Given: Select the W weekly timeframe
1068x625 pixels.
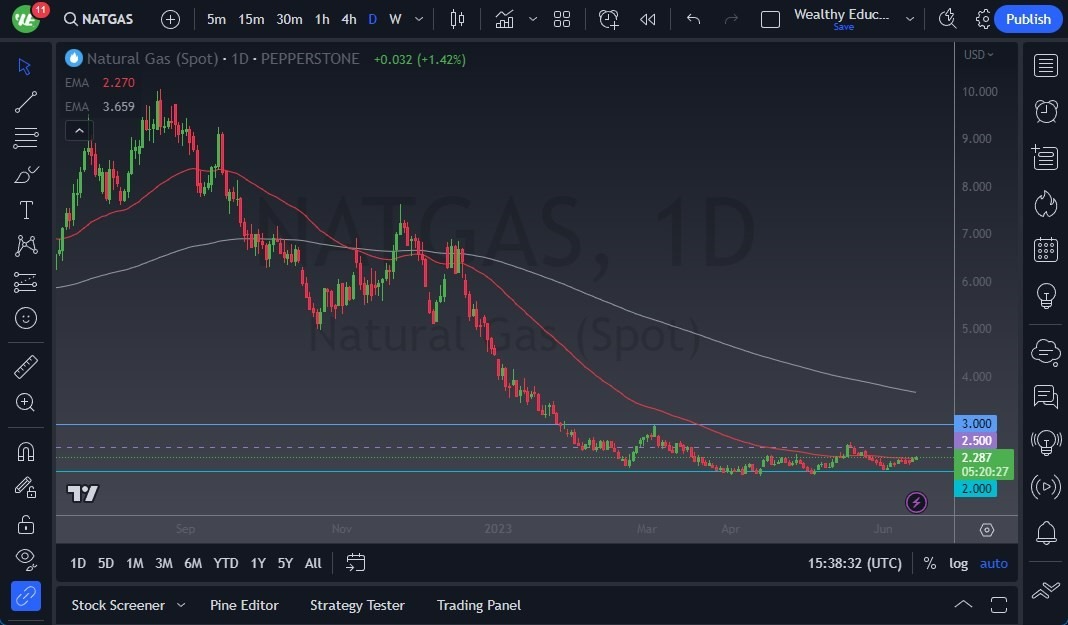Looking at the screenshot, I should (395, 19).
